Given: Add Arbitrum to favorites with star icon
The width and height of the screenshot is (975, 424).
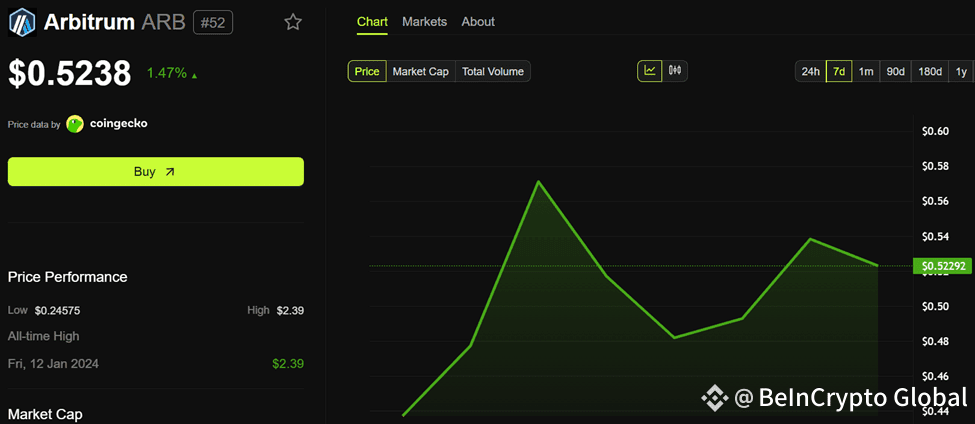Looking at the screenshot, I should (x=293, y=22).
